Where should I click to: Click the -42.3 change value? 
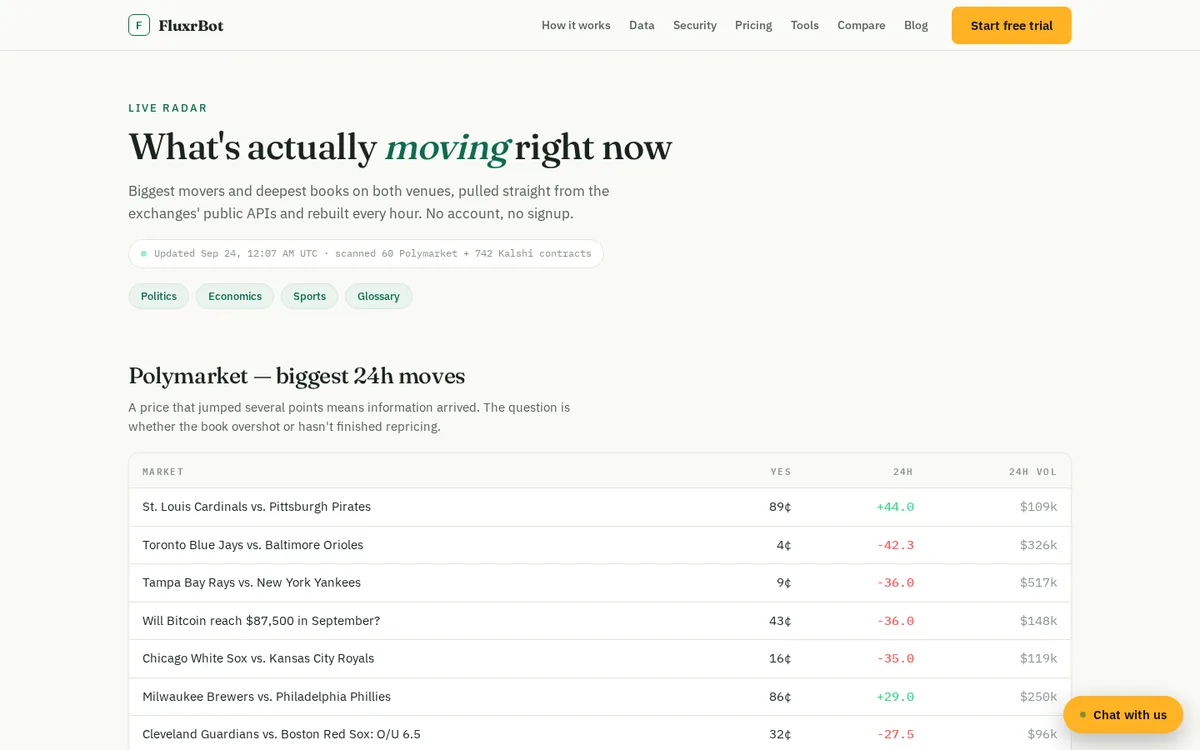point(895,545)
